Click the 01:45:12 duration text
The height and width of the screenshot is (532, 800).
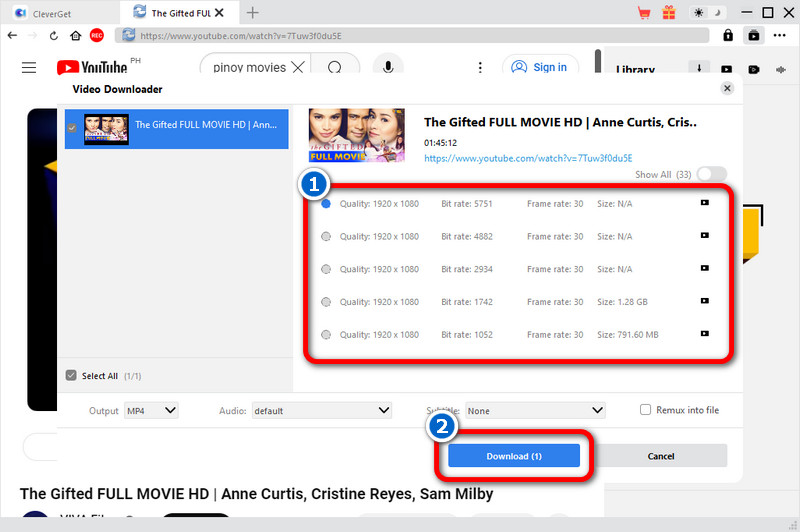pos(440,143)
